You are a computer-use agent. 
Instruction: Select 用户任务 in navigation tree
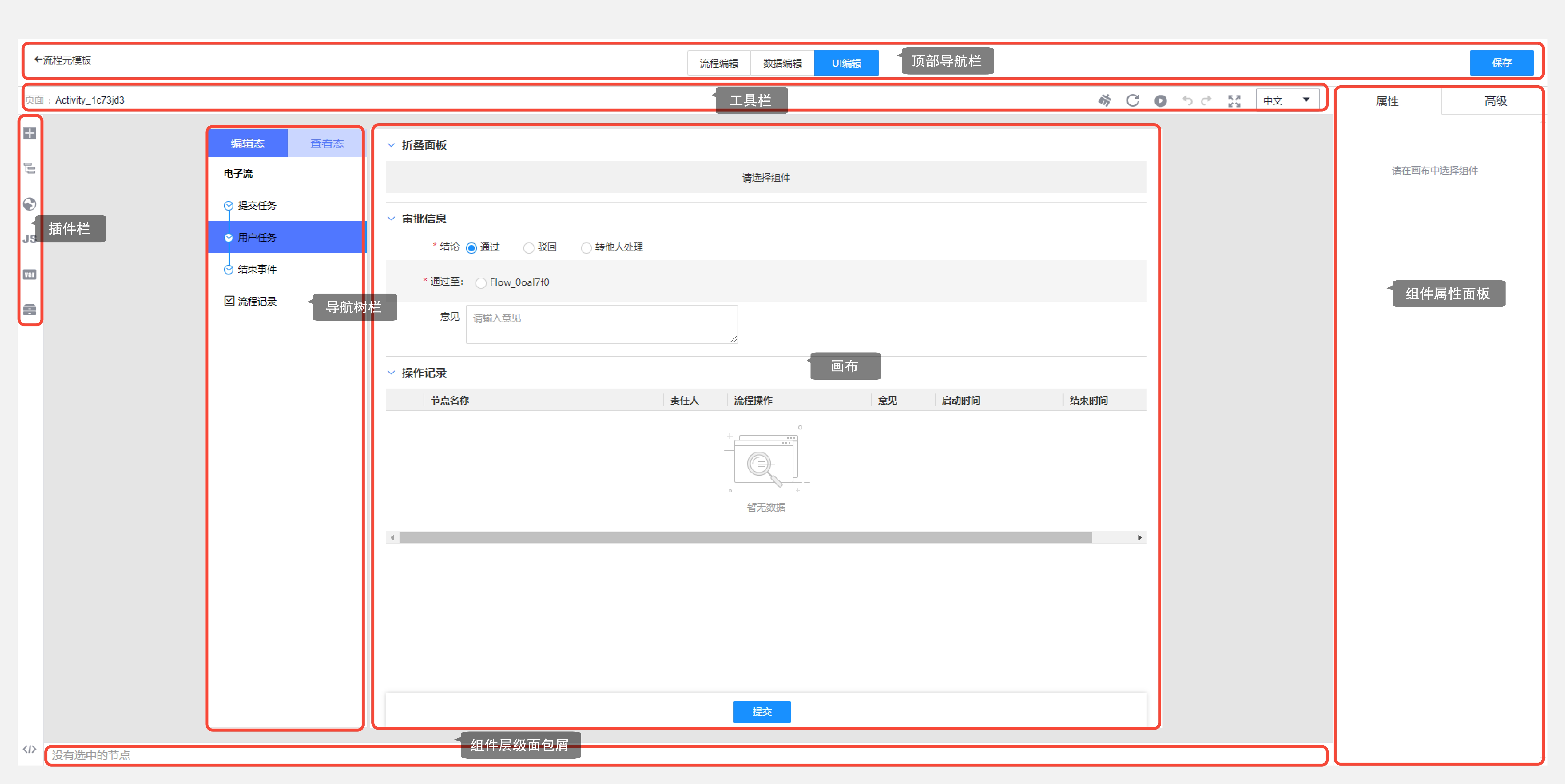pyautogui.click(x=257, y=238)
